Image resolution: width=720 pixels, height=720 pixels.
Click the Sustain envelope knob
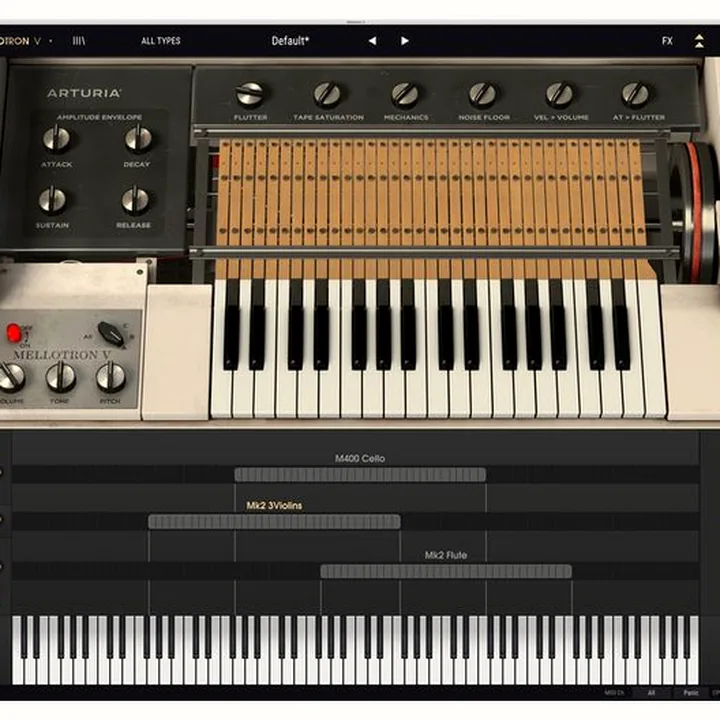(52, 201)
